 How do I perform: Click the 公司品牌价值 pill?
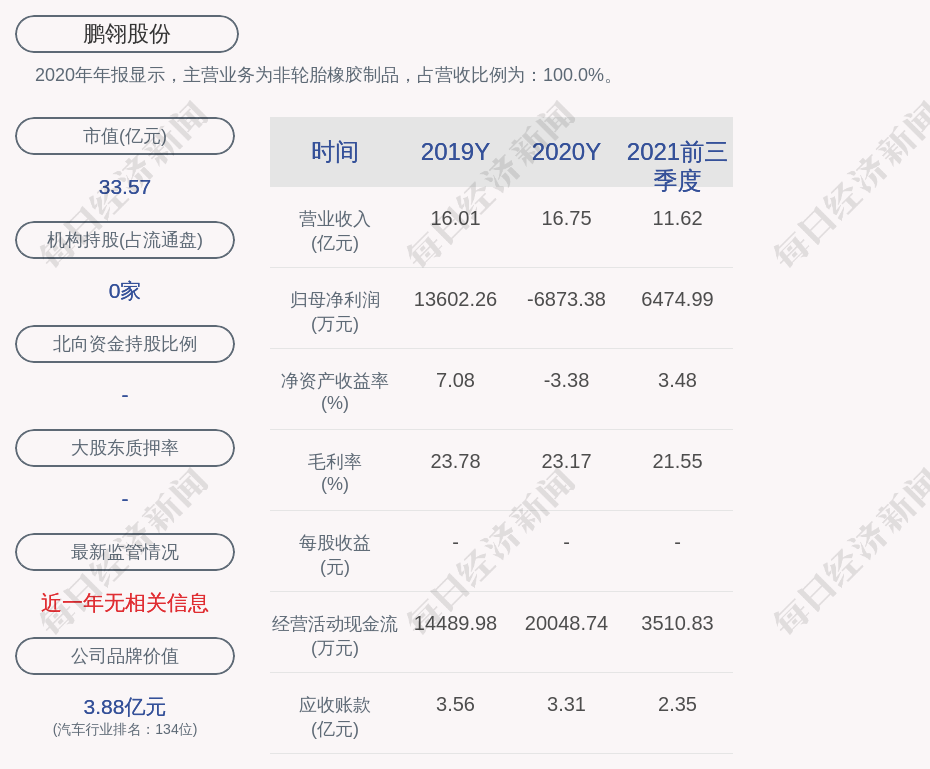[125, 656]
